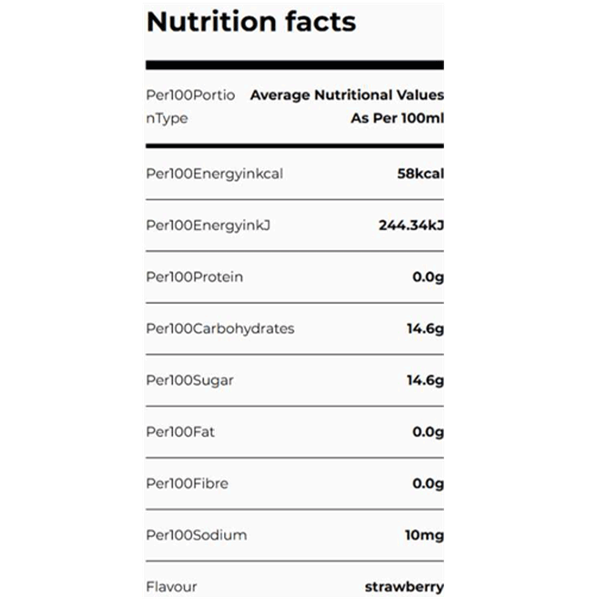Screen dimensions: 600x600
Task: Select the Per100PortionType label
Action: (191, 106)
